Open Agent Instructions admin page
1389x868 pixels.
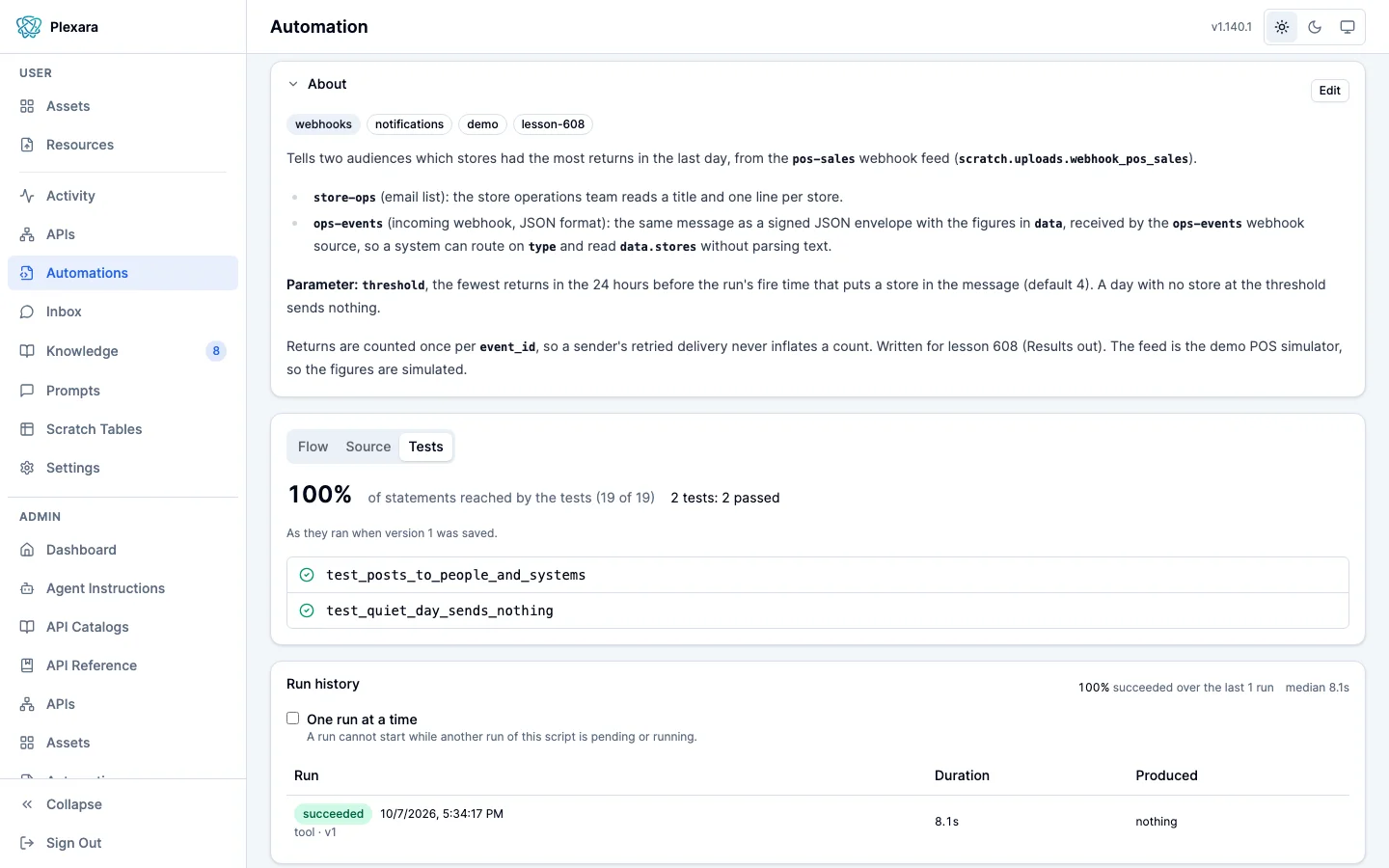click(123, 588)
